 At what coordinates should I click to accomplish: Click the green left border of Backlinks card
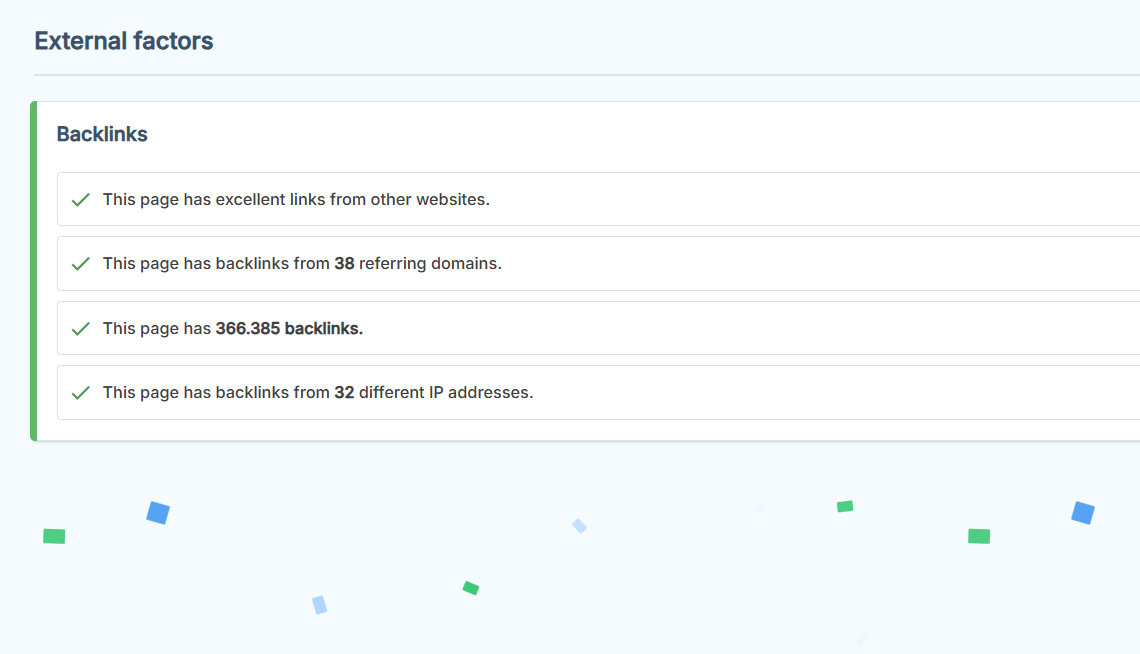pyautogui.click(x=33, y=271)
